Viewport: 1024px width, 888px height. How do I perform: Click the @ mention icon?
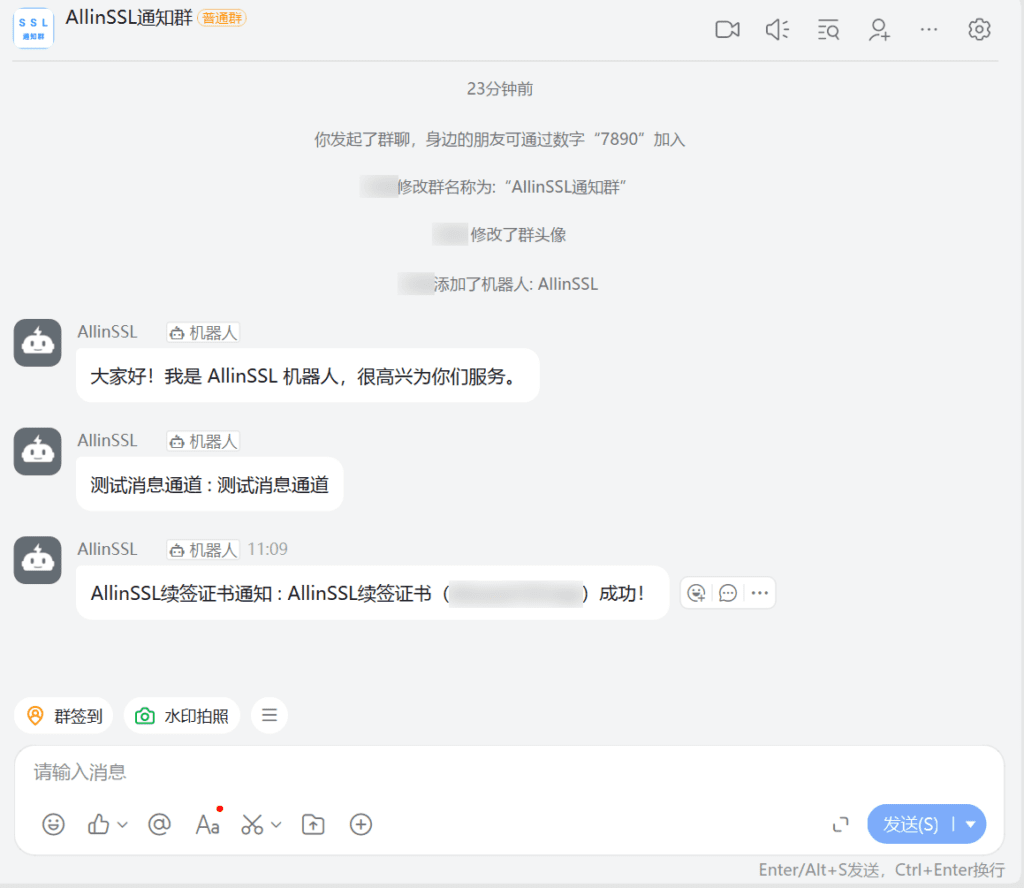159,824
